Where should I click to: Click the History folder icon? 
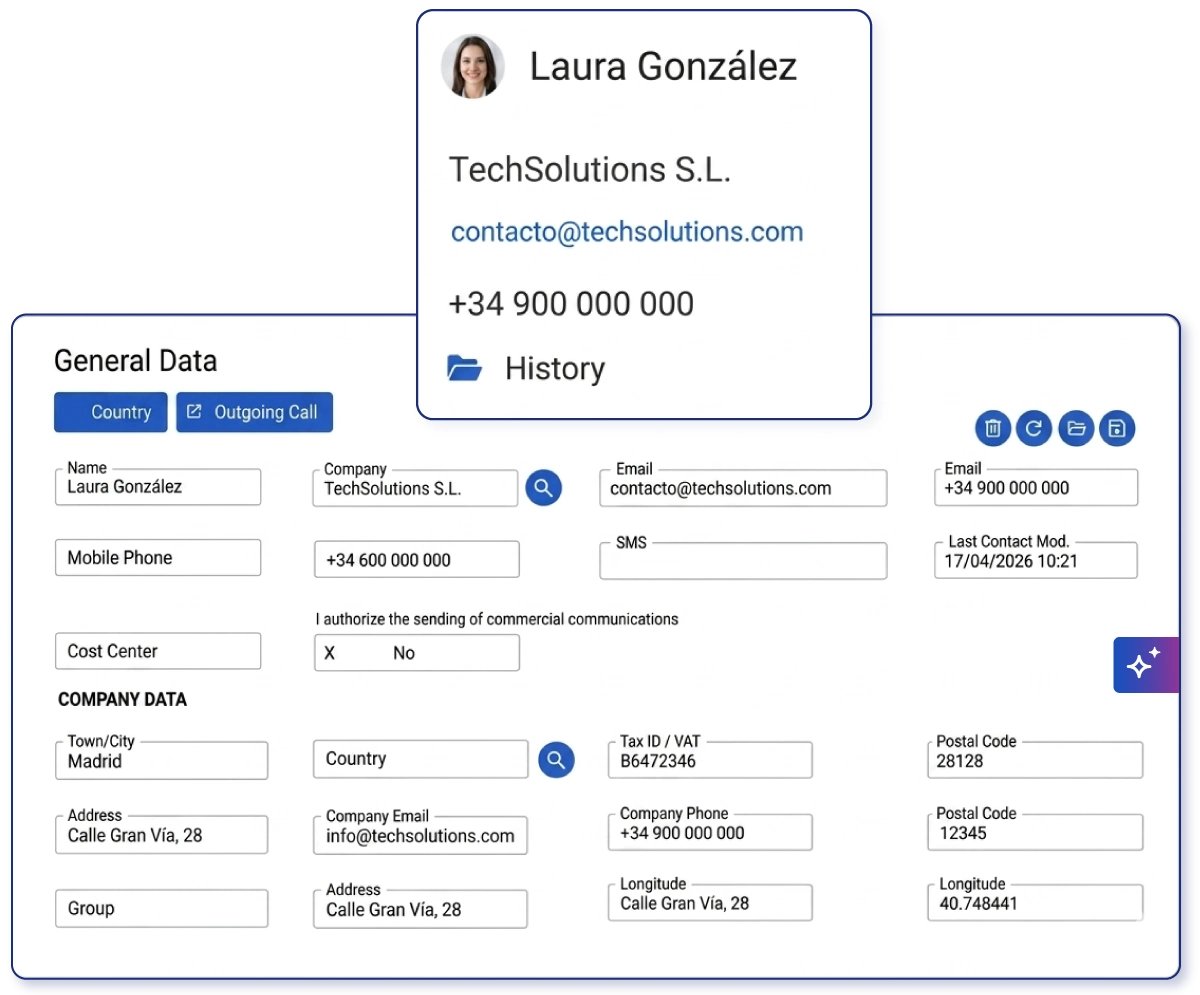465,368
